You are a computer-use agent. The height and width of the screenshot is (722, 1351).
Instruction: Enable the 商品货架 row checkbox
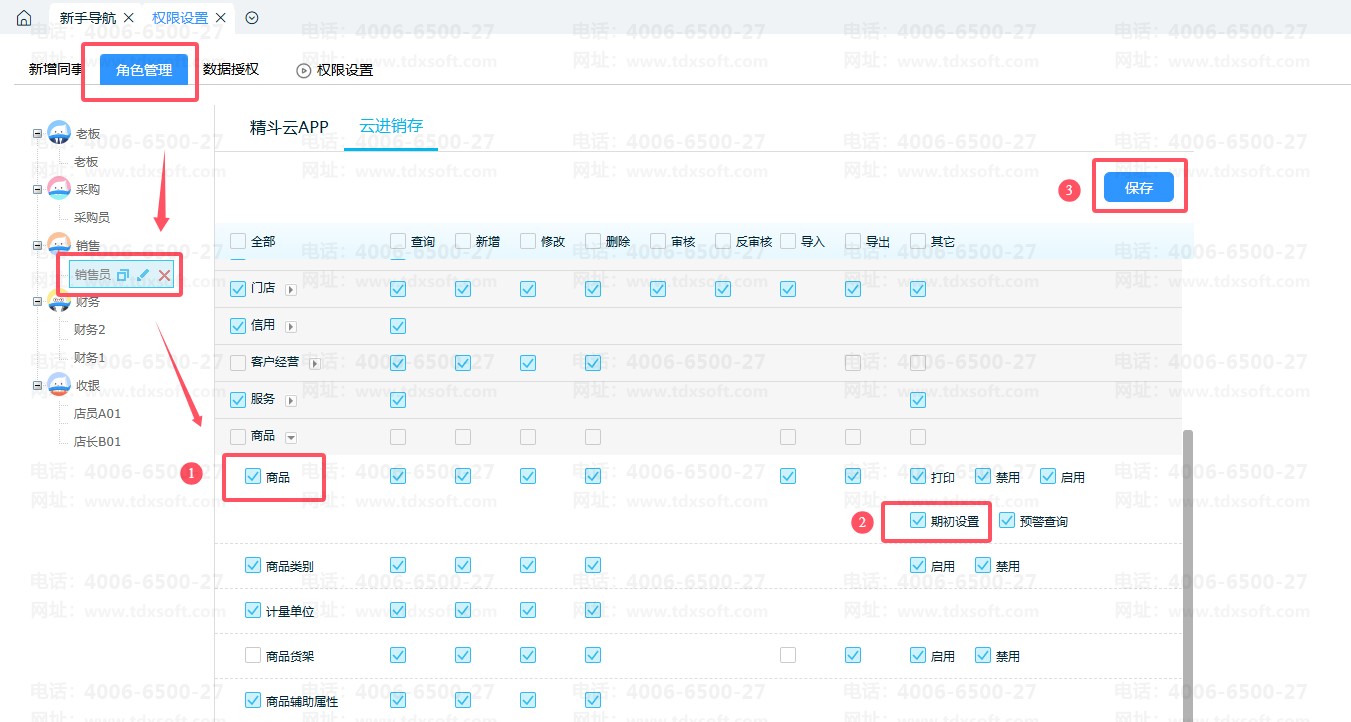[253, 656]
